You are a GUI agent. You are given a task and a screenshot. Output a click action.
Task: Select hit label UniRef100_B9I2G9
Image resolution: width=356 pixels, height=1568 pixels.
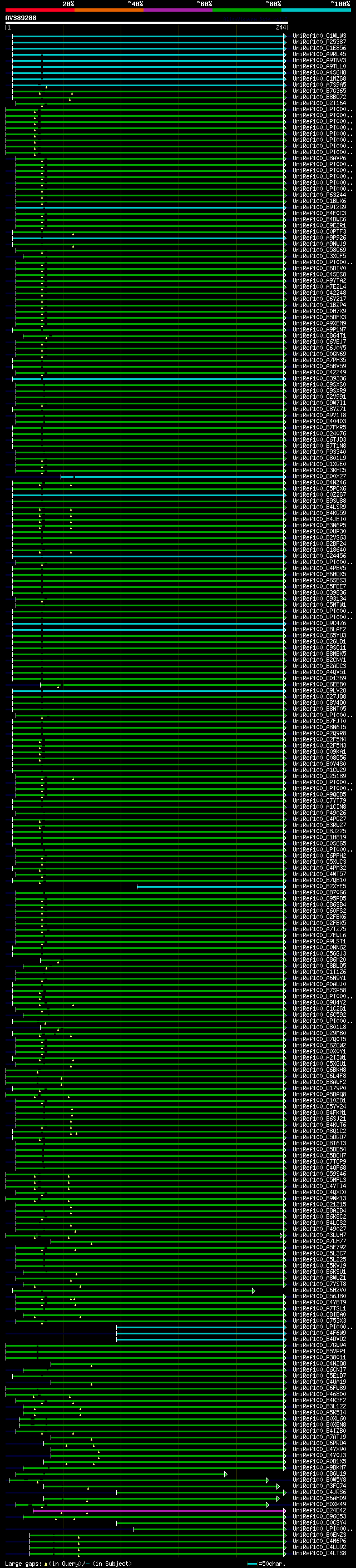319,207
